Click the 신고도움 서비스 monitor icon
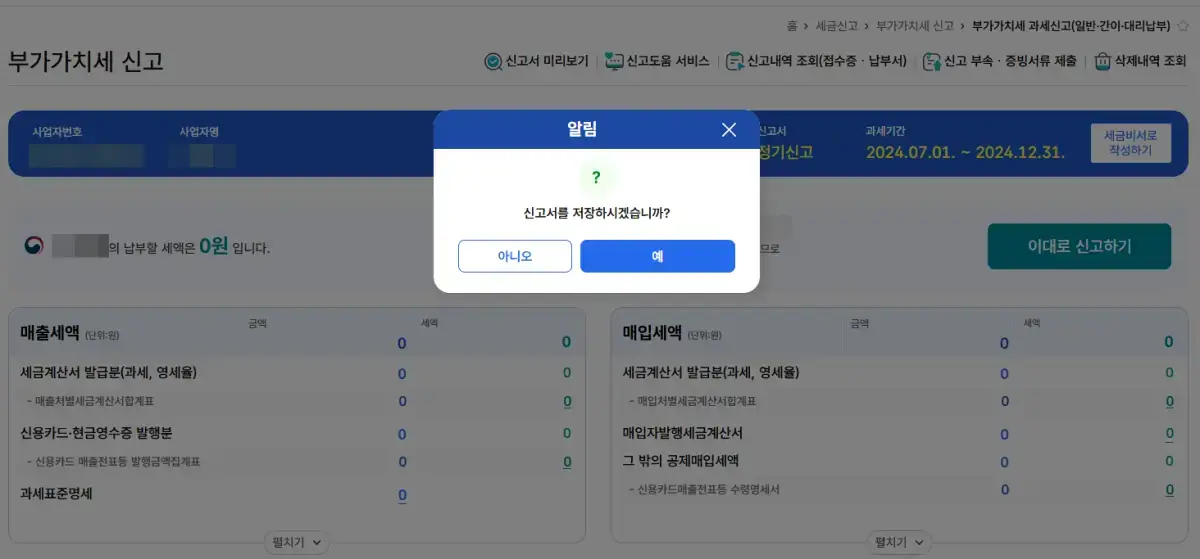The width and height of the screenshot is (1200, 559). coord(614,61)
